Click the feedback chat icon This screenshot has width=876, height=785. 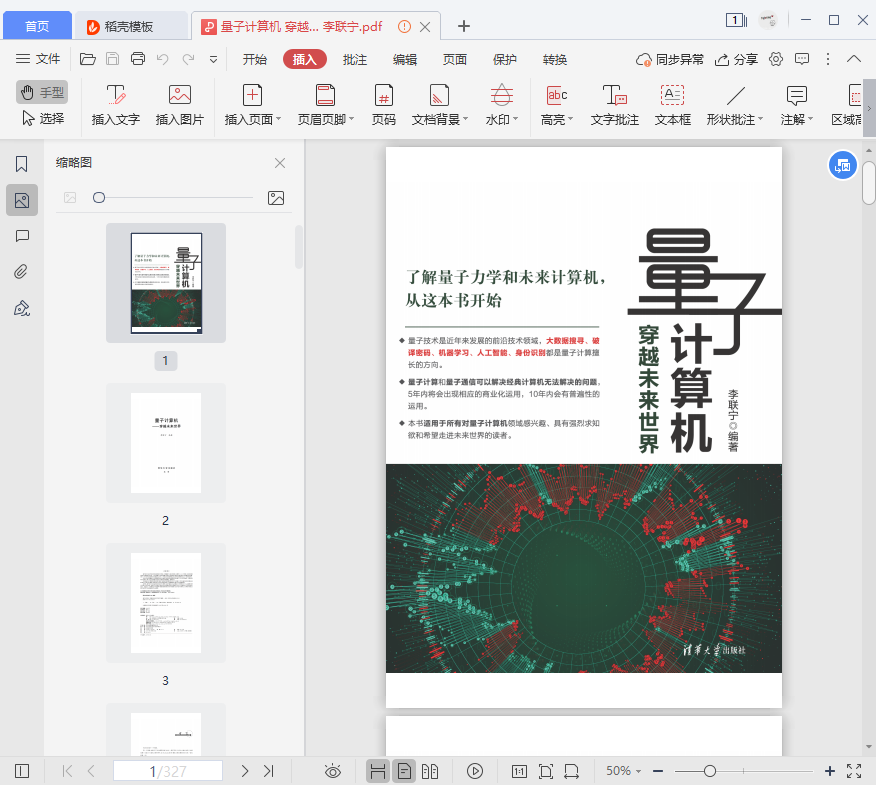tap(802, 59)
